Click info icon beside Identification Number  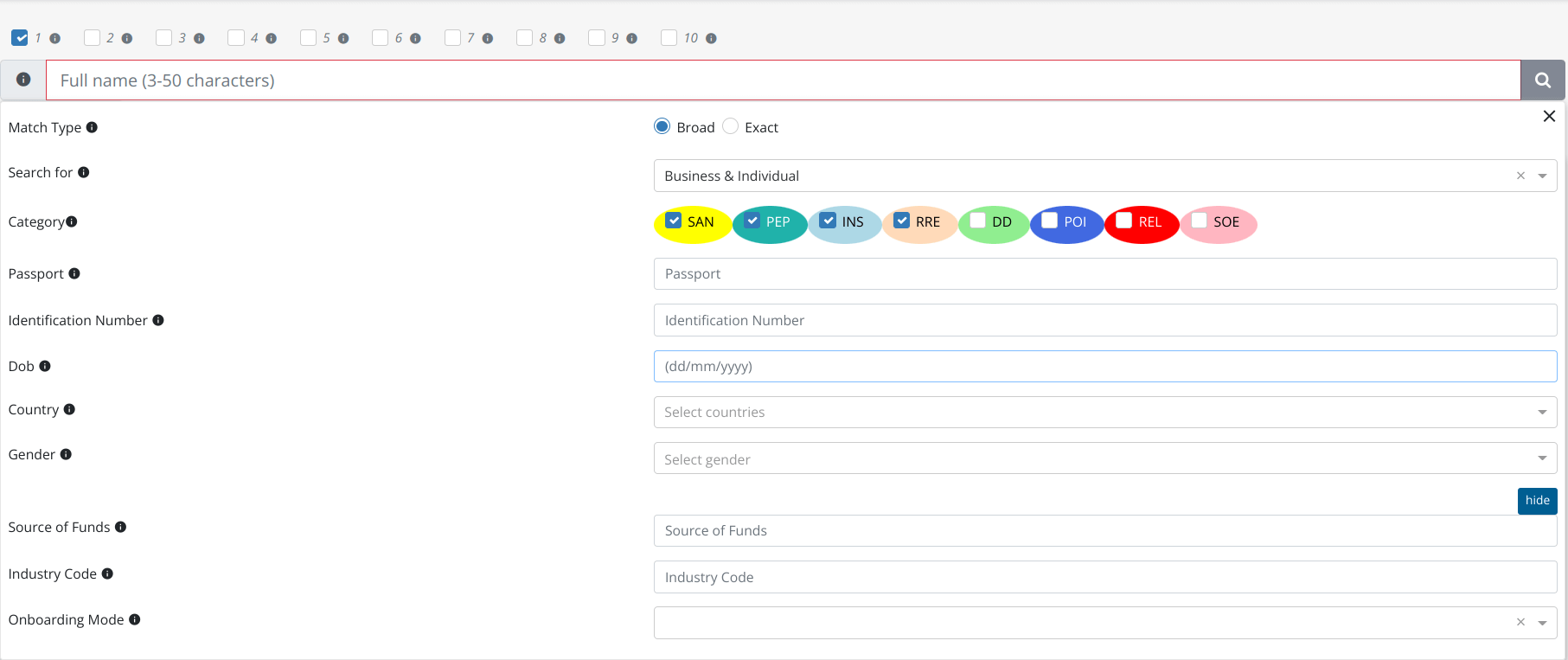coord(158,320)
